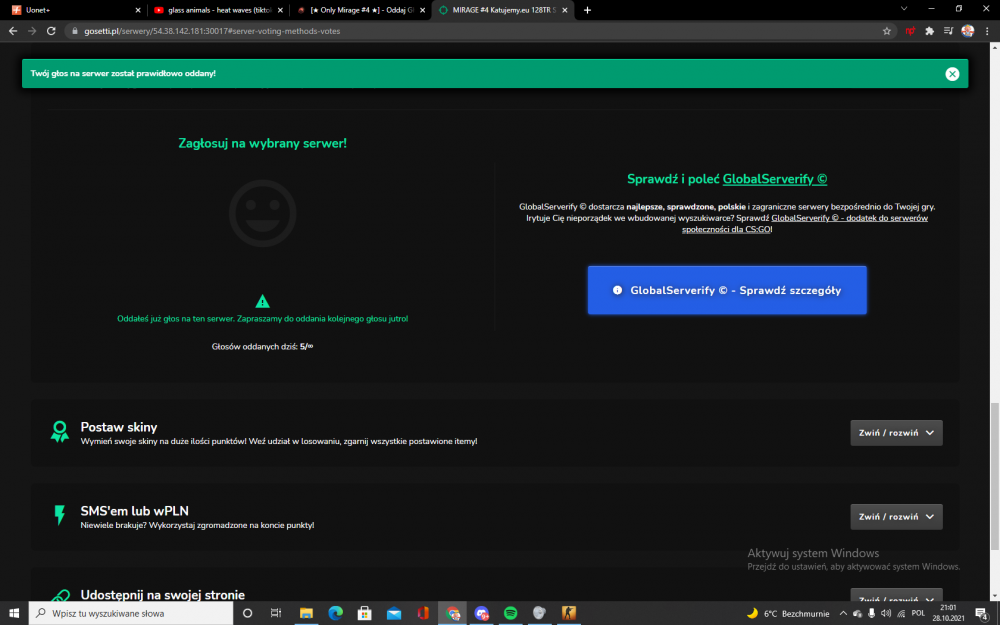Click the Udostępnij na swojej stronie heading
1000x625 pixels.
163,594
